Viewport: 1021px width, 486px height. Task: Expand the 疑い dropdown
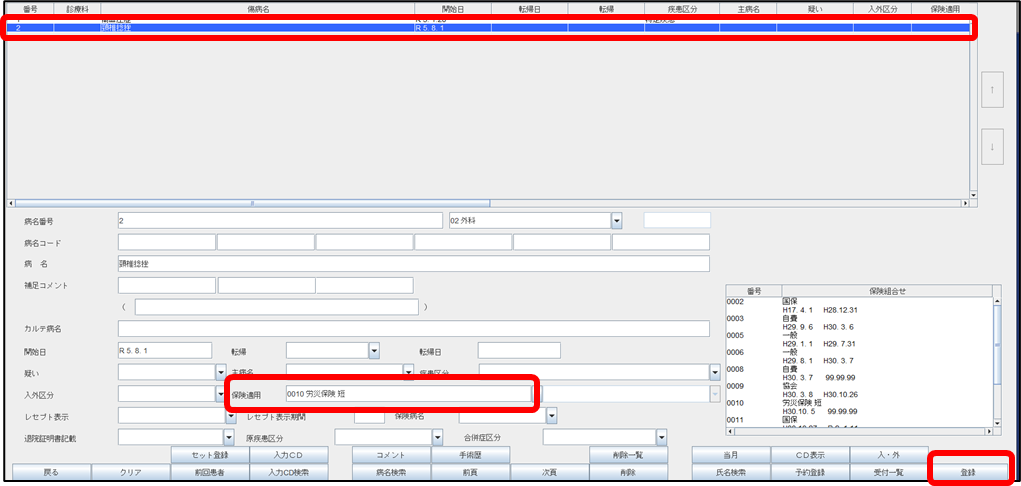tap(220, 372)
